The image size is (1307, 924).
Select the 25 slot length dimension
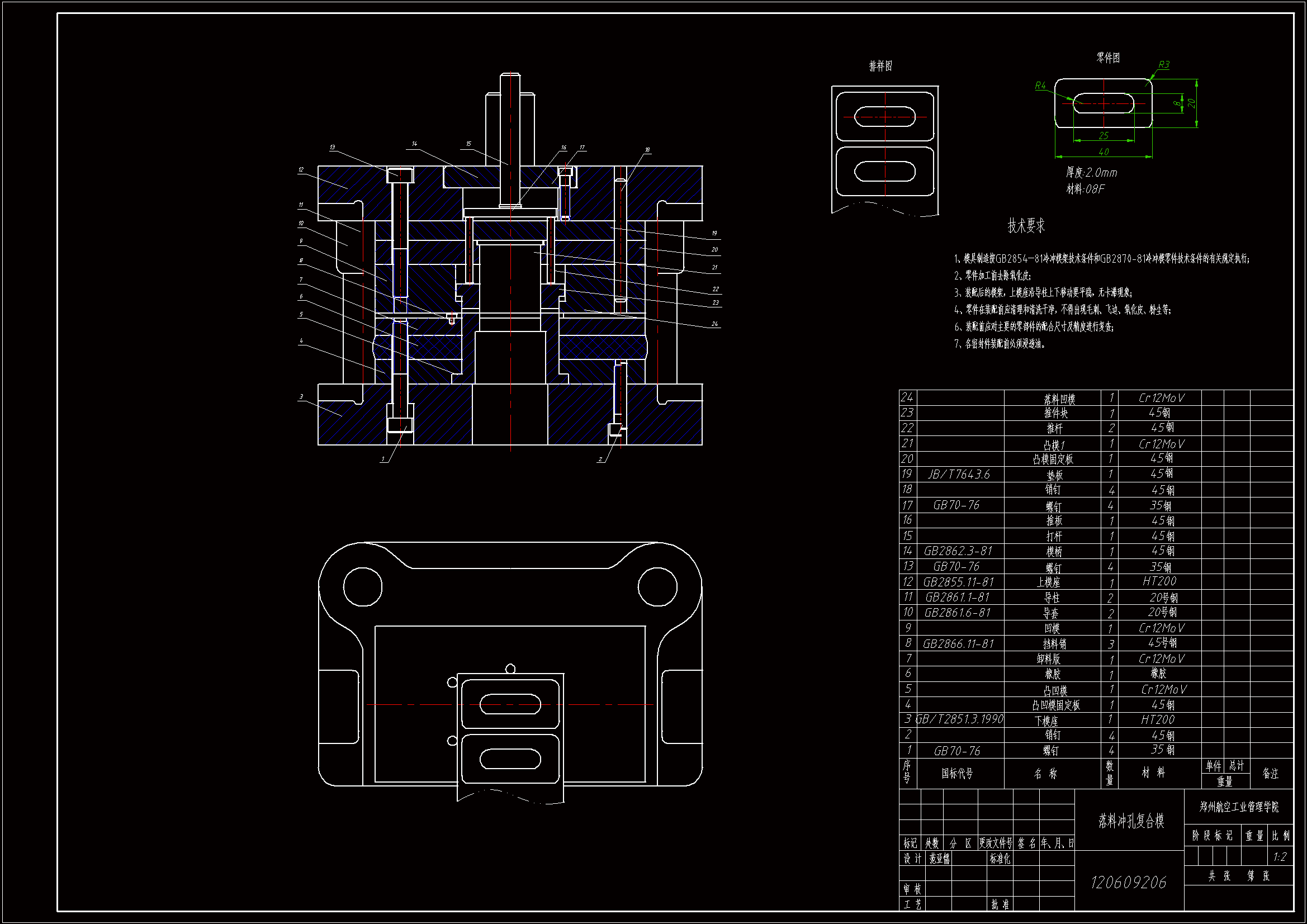coord(1104,135)
